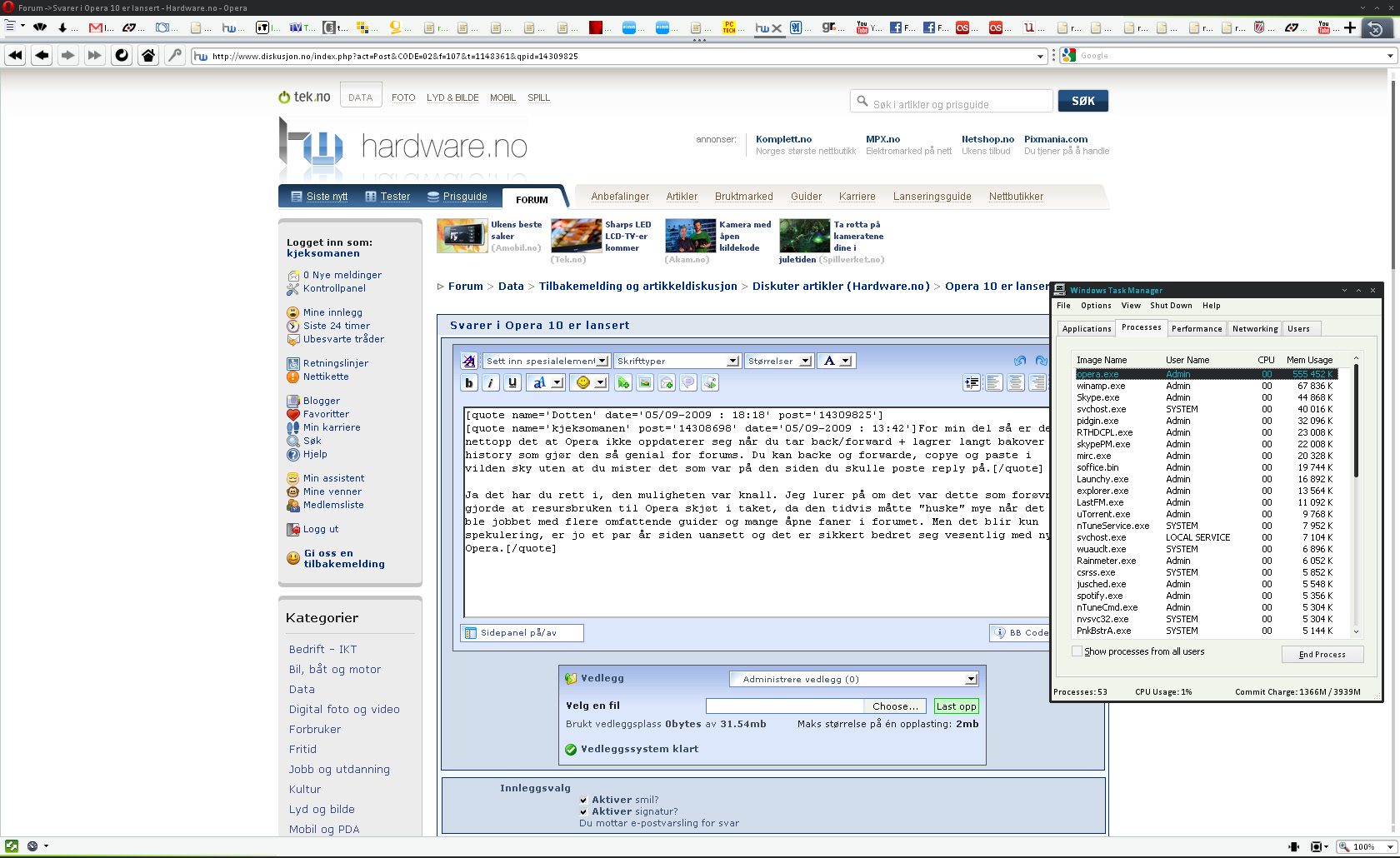Viewport: 1400px width, 858px height.
Task: Click End Process button
Action: pos(1322,655)
